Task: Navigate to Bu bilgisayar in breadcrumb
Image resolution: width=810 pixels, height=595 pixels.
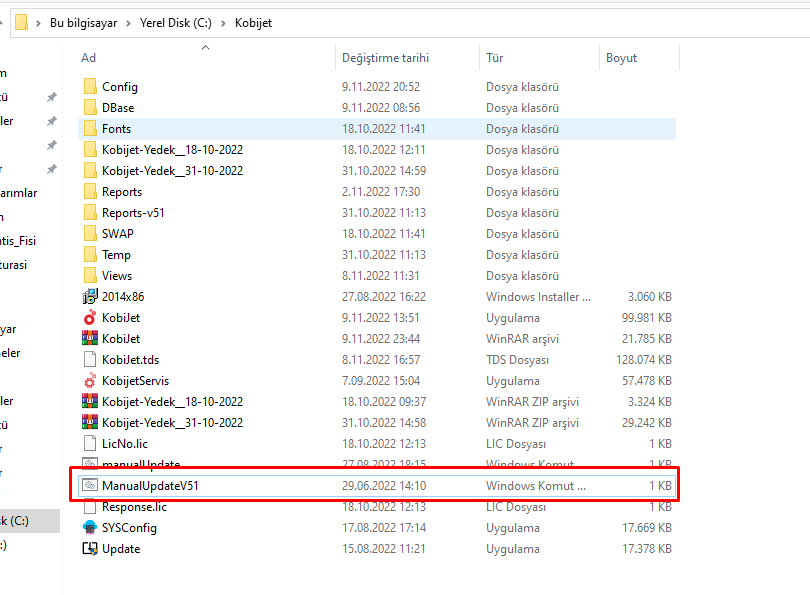Action: coord(84,23)
